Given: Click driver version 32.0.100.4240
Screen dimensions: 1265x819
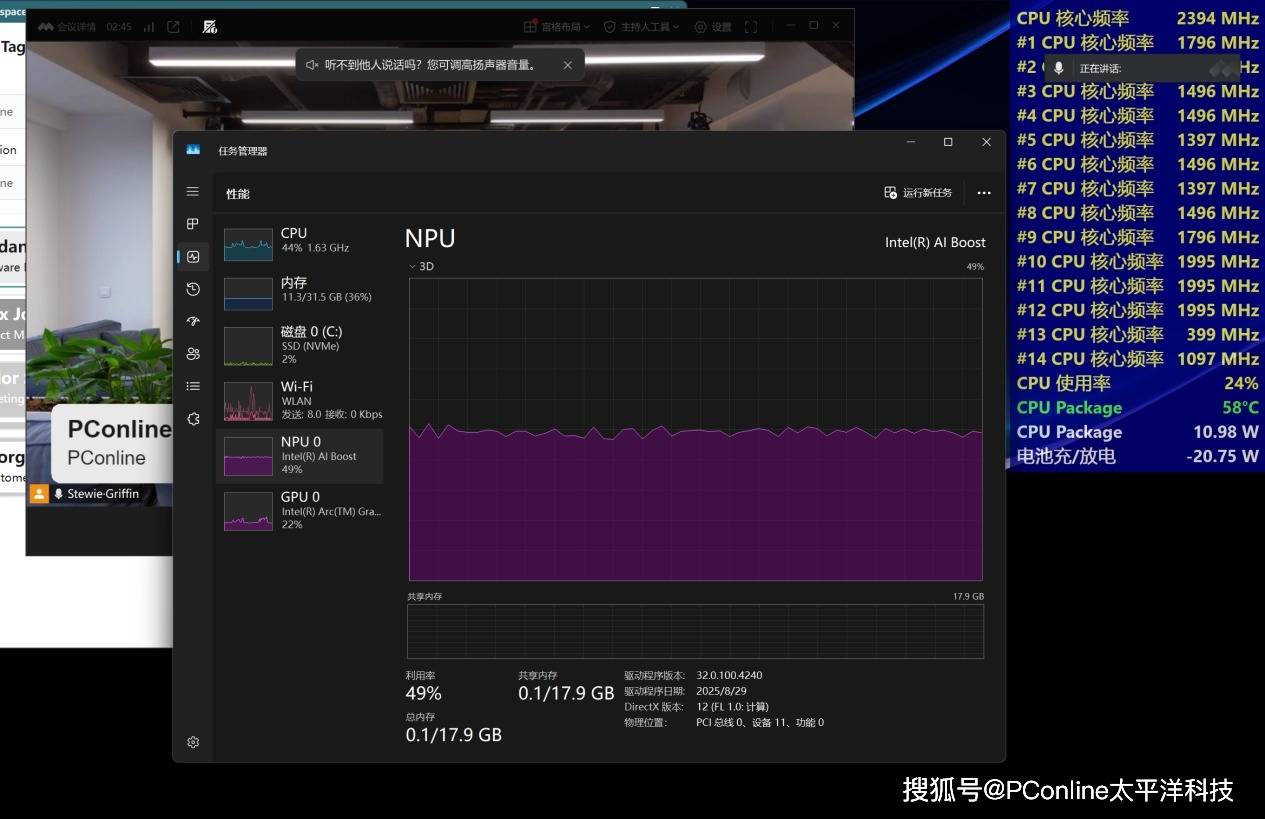Looking at the screenshot, I should 729,675.
